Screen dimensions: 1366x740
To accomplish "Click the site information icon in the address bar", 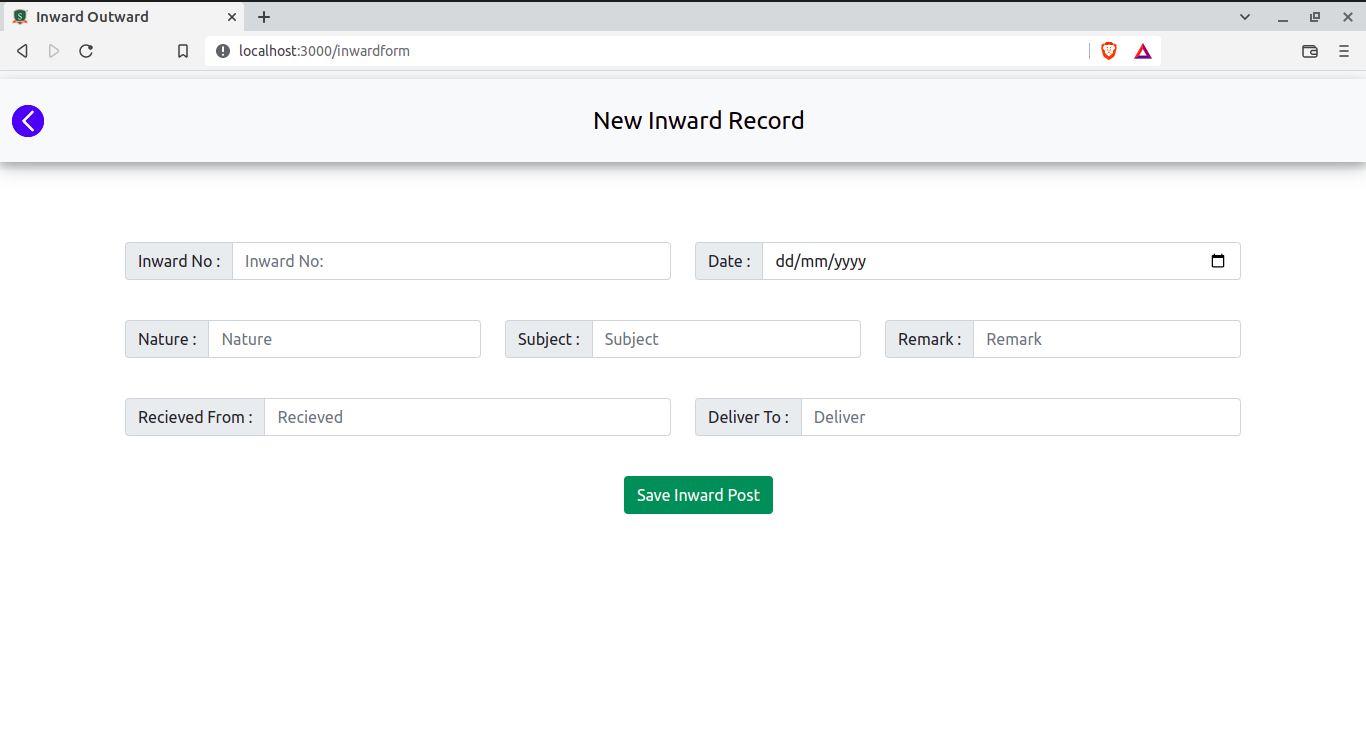I will pos(221,50).
